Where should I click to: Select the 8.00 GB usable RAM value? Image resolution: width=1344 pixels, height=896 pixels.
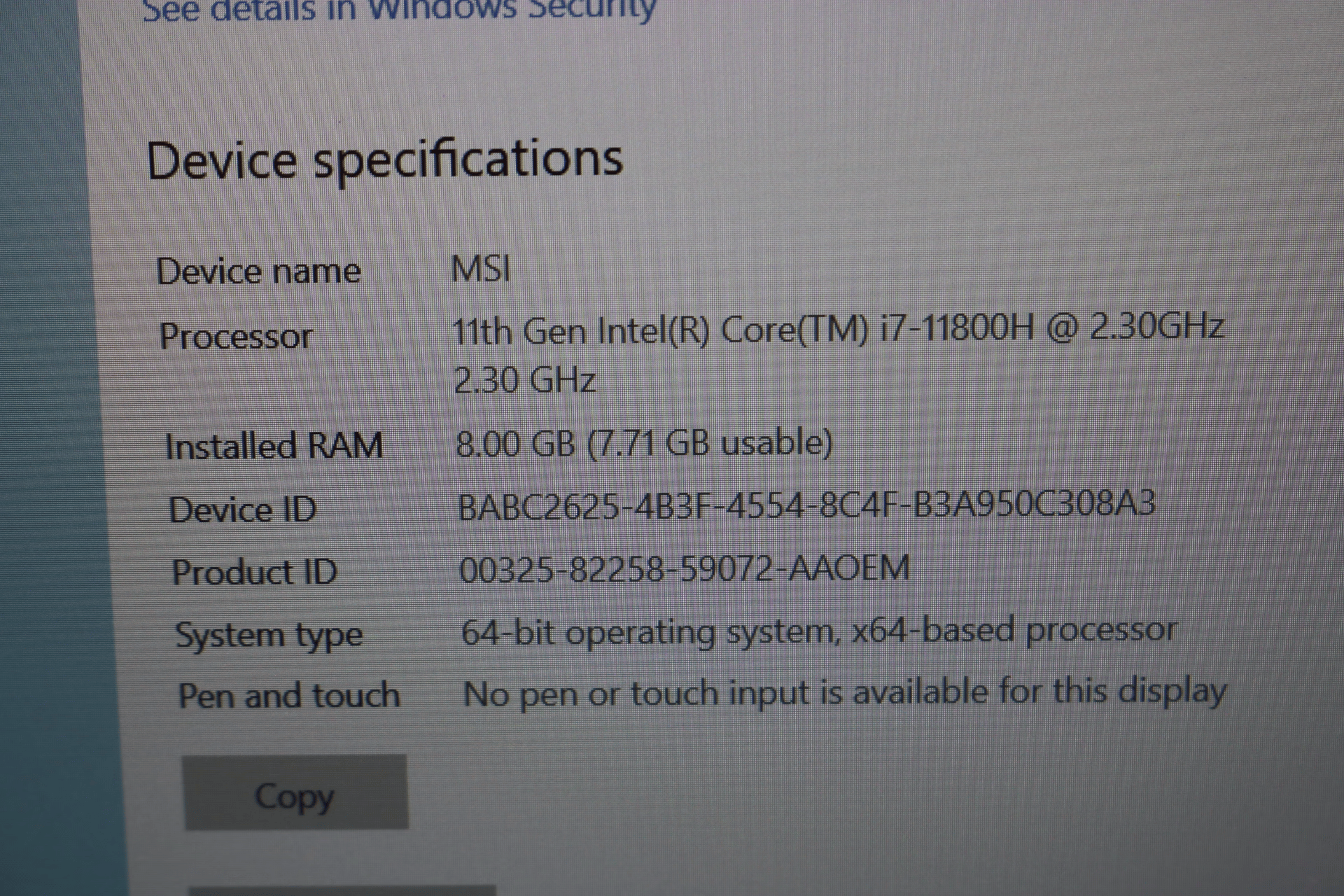pyautogui.click(x=644, y=443)
